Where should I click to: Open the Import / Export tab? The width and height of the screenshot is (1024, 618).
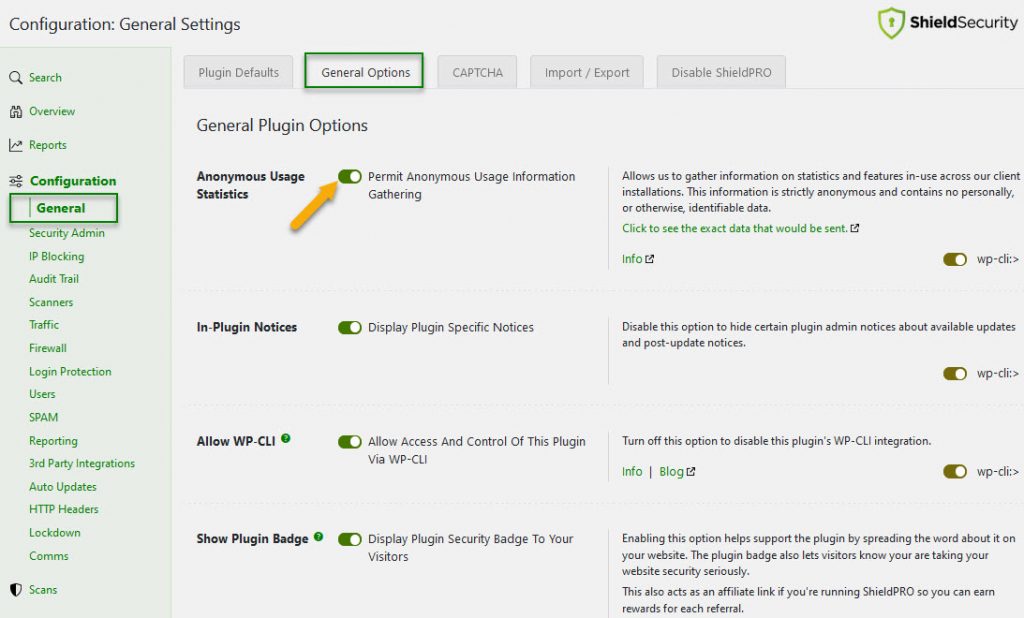[587, 72]
